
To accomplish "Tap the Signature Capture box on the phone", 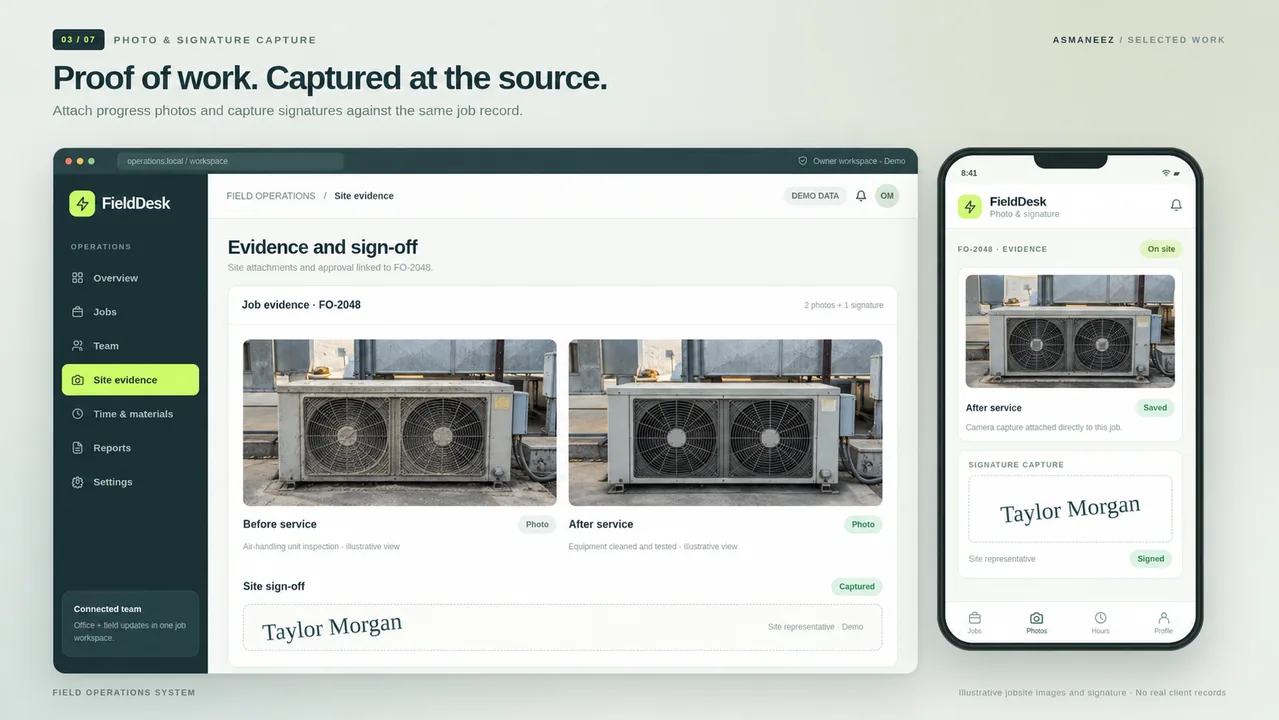I will tap(1070, 509).
